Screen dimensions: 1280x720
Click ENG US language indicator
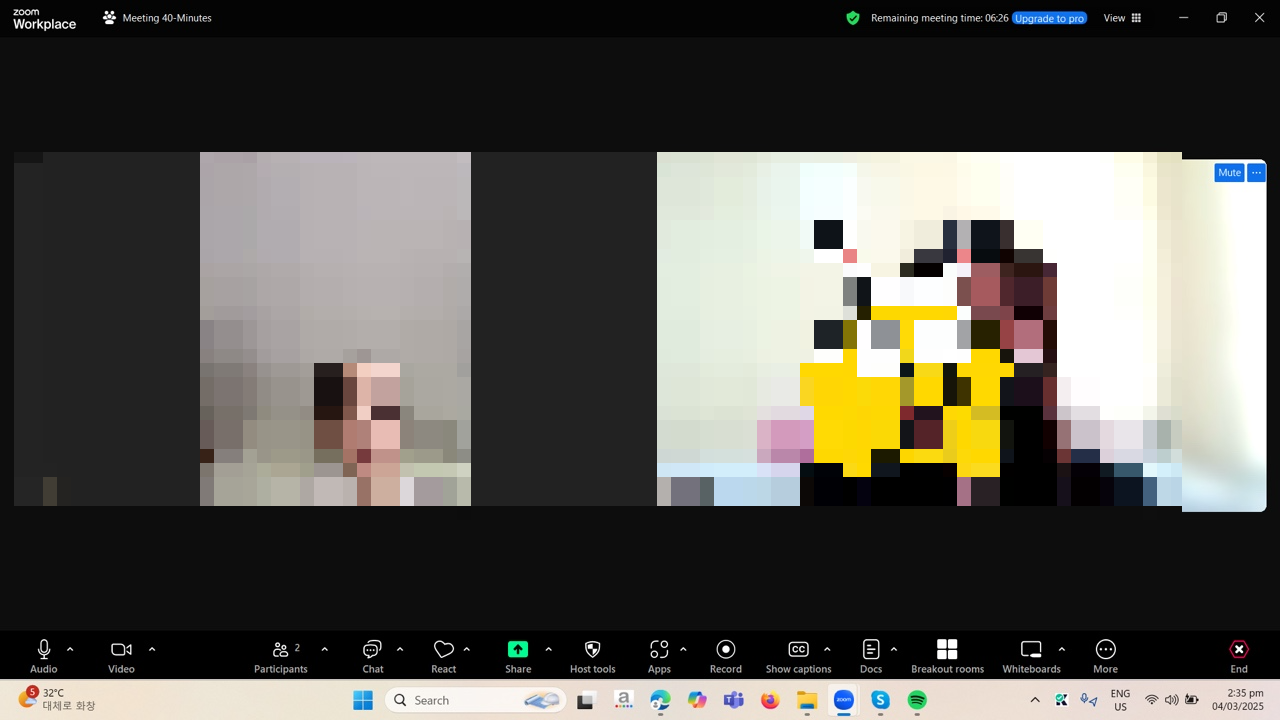pyautogui.click(x=1120, y=700)
